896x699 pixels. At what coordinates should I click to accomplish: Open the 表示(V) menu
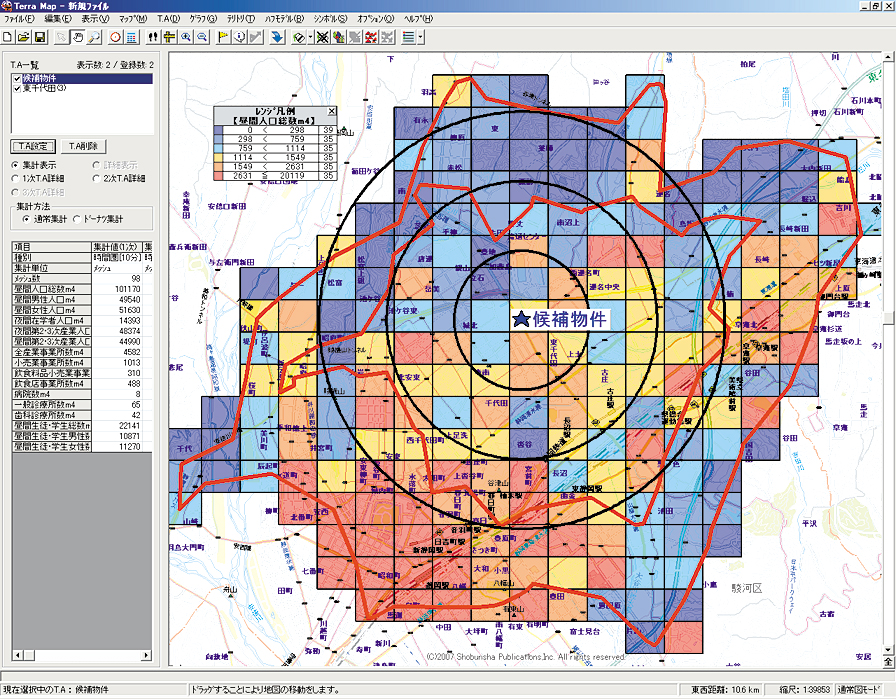[x=95, y=19]
